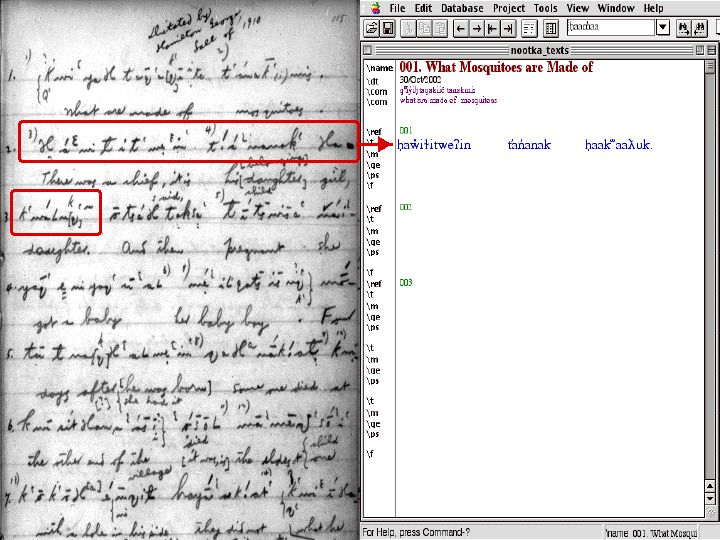Click the status bar record name
The width and height of the screenshot is (720, 540).
coord(650,533)
